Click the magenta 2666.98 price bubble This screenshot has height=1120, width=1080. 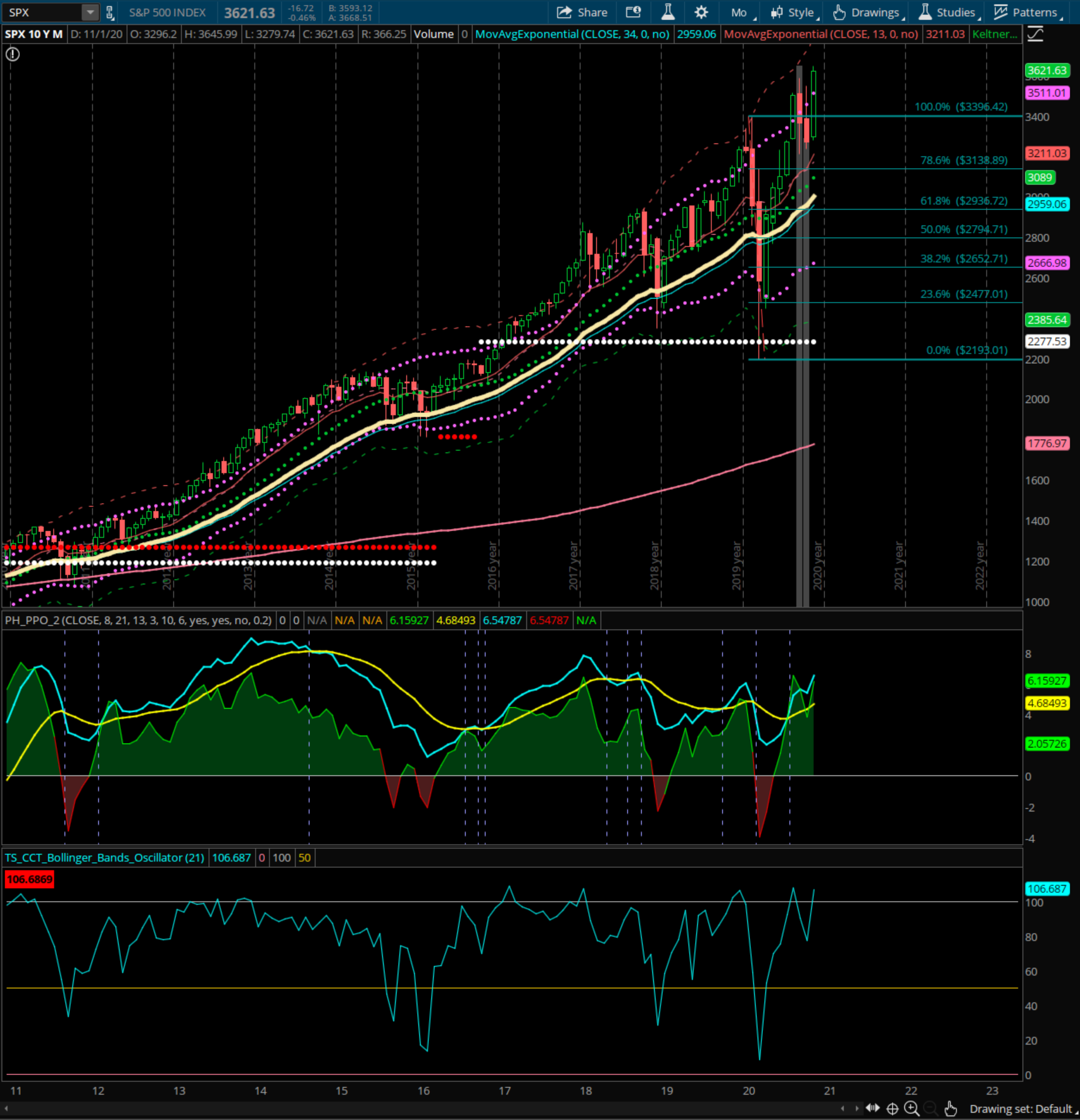click(1047, 262)
